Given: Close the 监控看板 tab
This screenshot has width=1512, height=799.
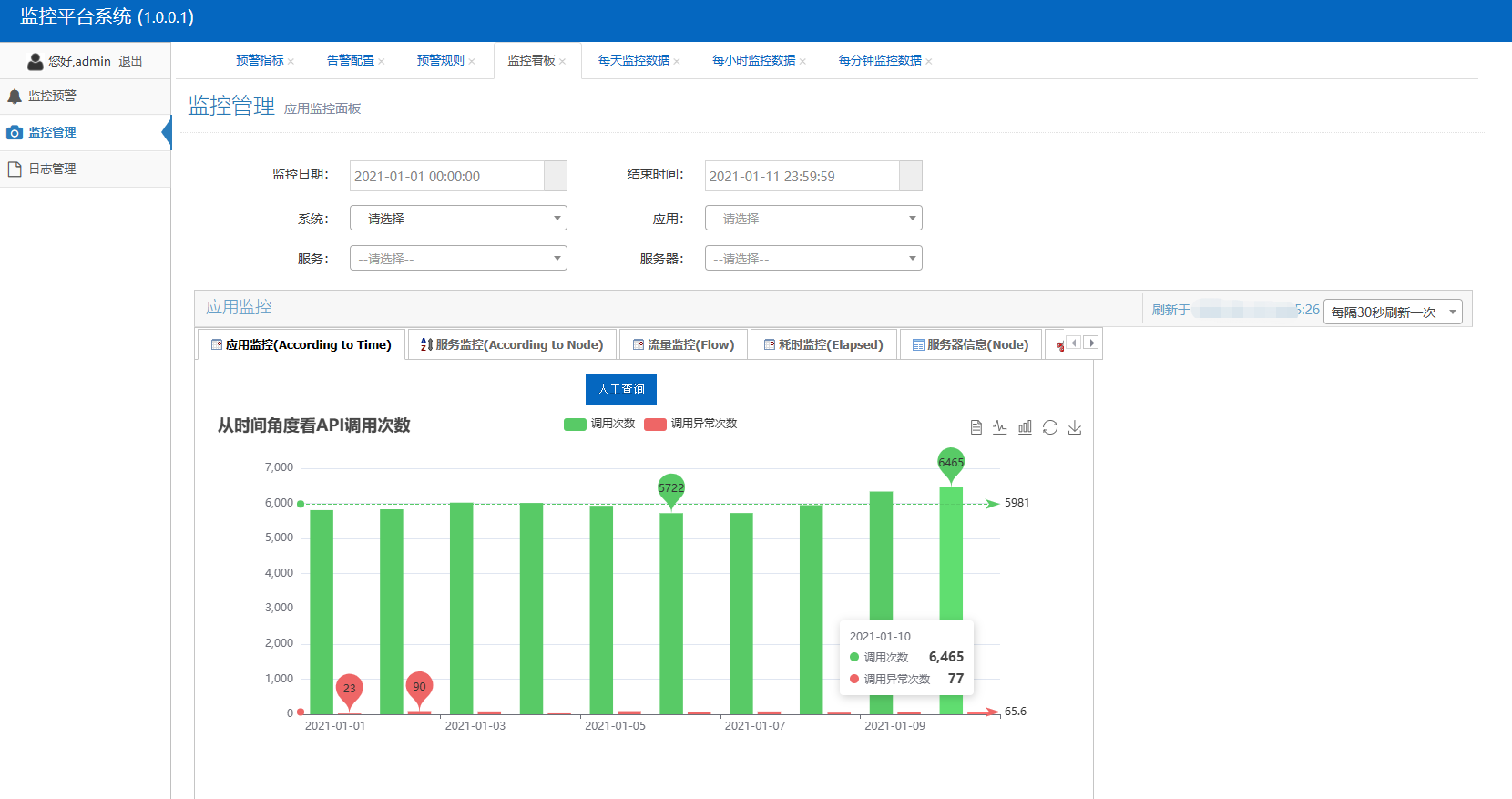Looking at the screenshot, I should [x=563, y=62].
